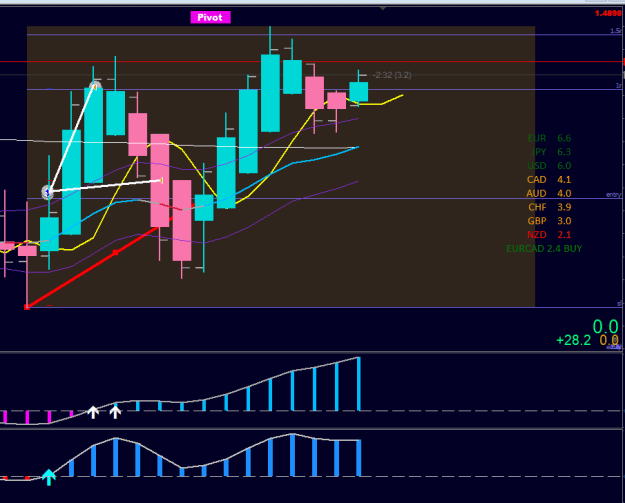The width and height of the screenshot is (625, 503).
Task: Select the JPY 6.3 strength row
Action: pos(551,152)
